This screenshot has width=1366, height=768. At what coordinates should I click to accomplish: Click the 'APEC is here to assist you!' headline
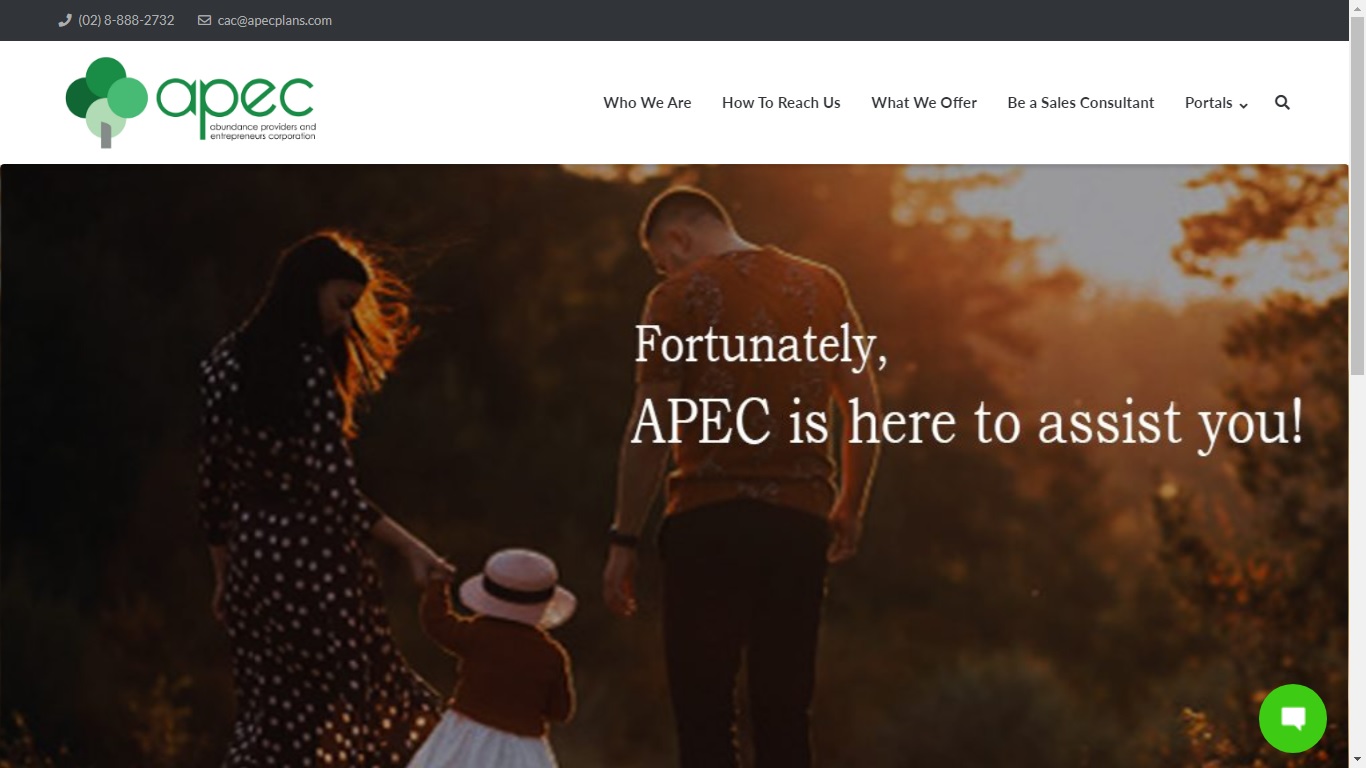967,421
